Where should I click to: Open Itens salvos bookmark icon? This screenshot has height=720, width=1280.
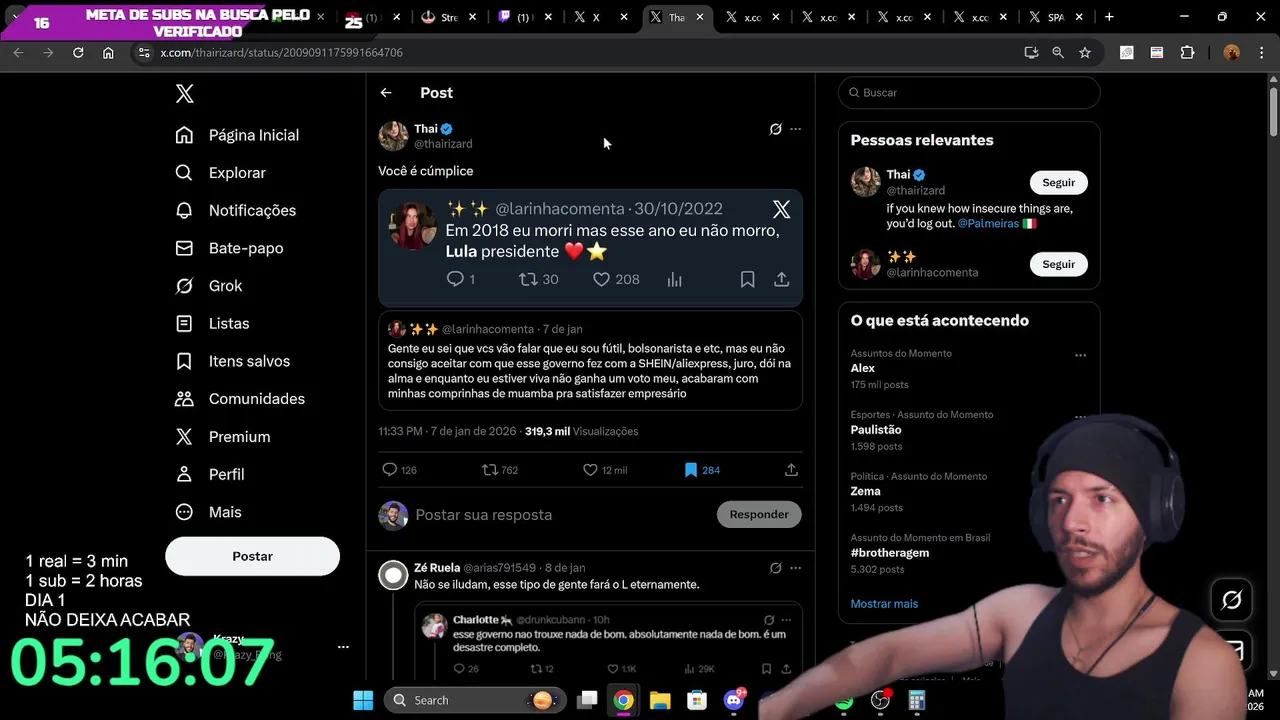click(184, 361)
